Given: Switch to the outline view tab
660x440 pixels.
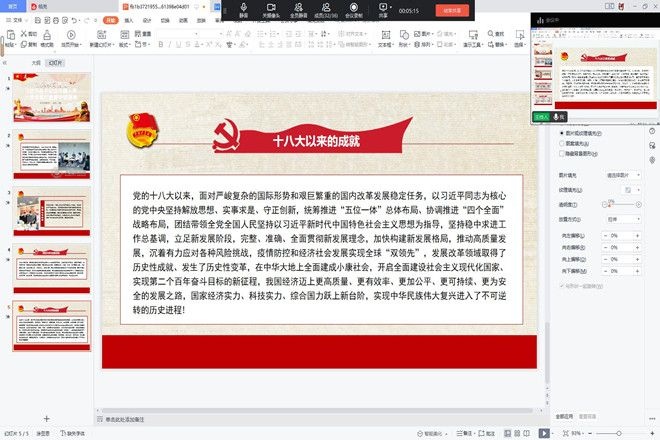Looking at the screenshot, I should pyautogui.click(x=36, y=62).
